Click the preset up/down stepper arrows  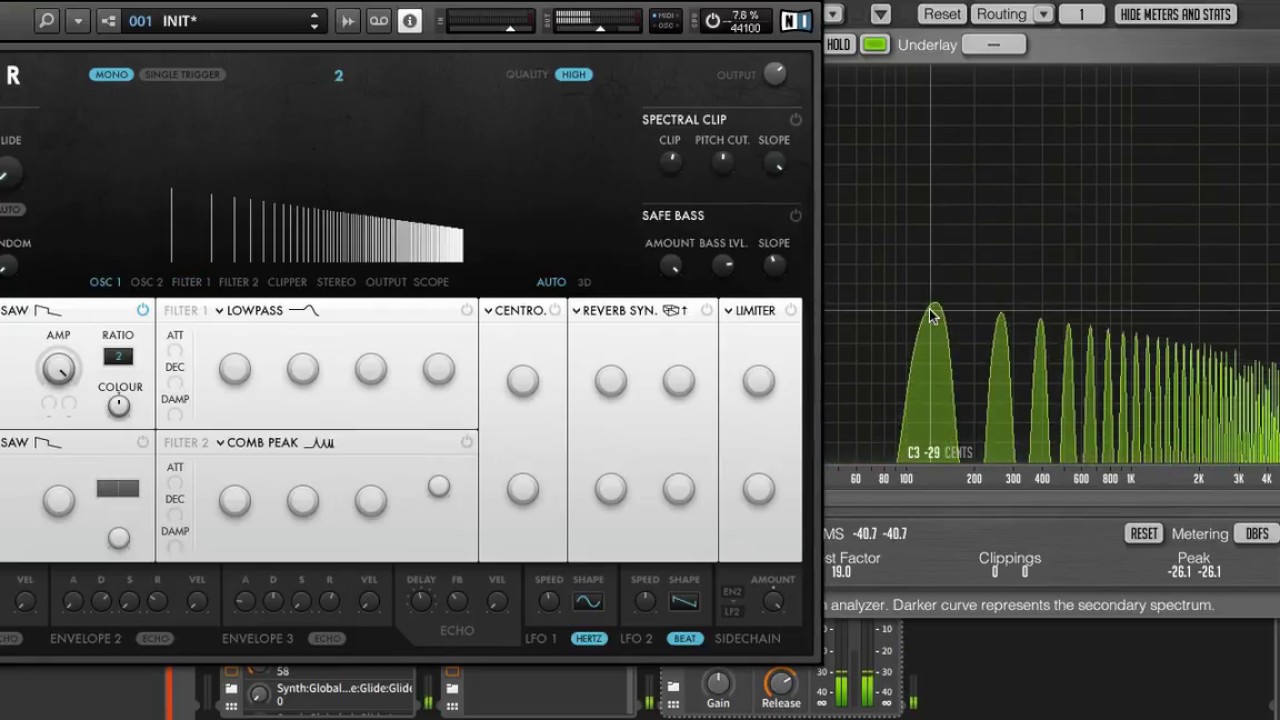coord(314,20)
